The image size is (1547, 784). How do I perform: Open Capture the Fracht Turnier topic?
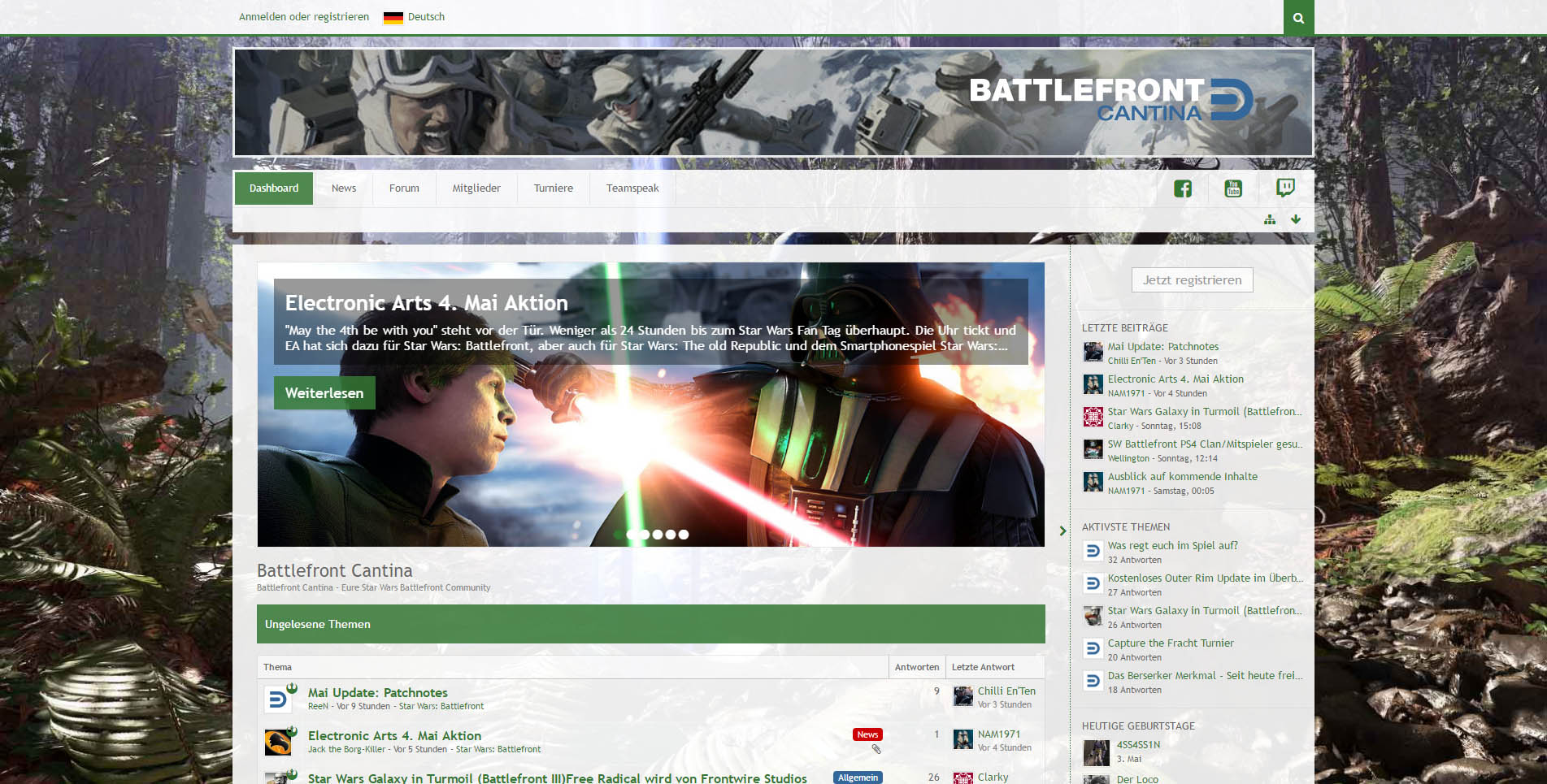click(x=1171, y=643)
